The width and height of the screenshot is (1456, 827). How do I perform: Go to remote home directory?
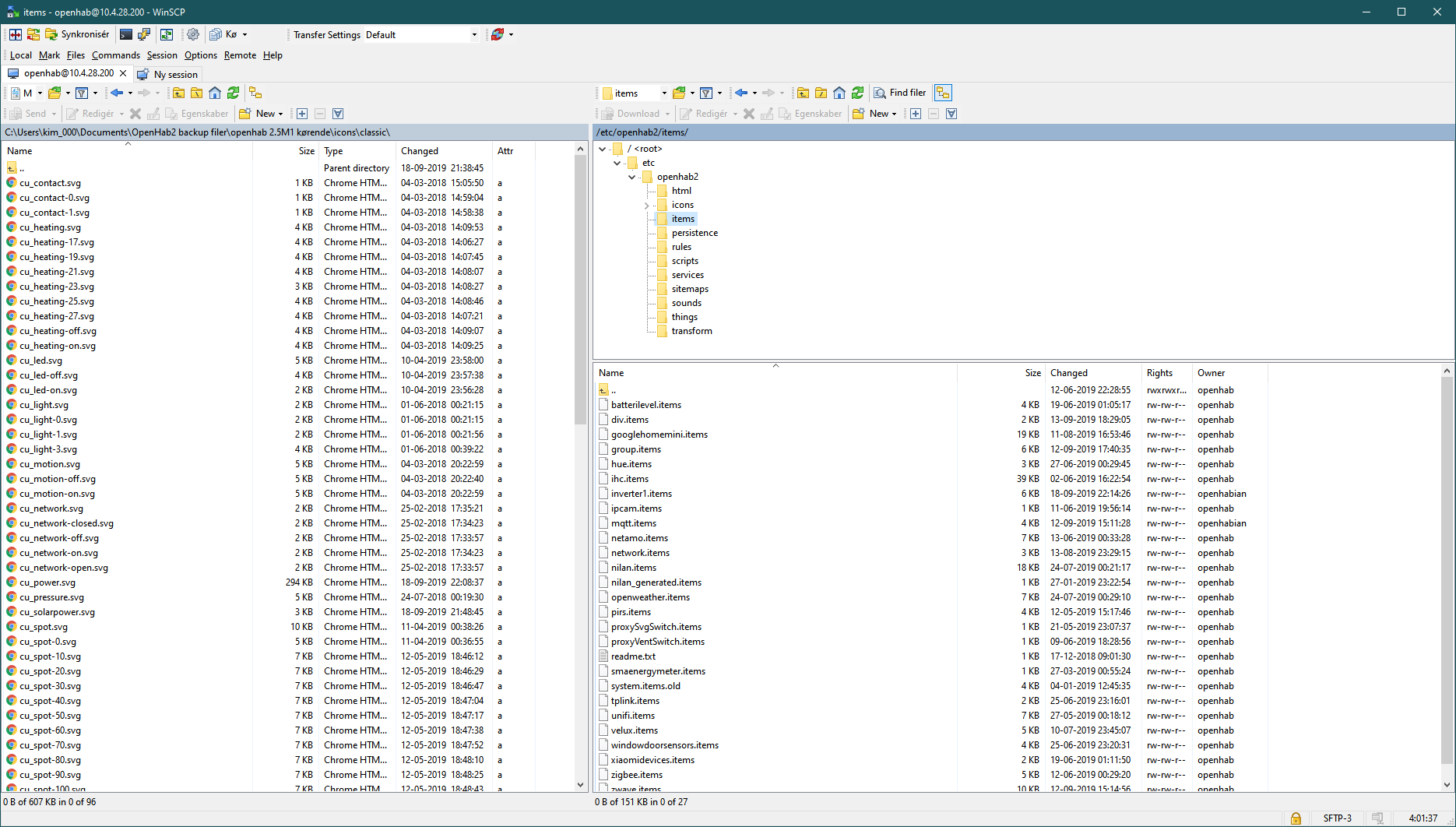[839, 93]
